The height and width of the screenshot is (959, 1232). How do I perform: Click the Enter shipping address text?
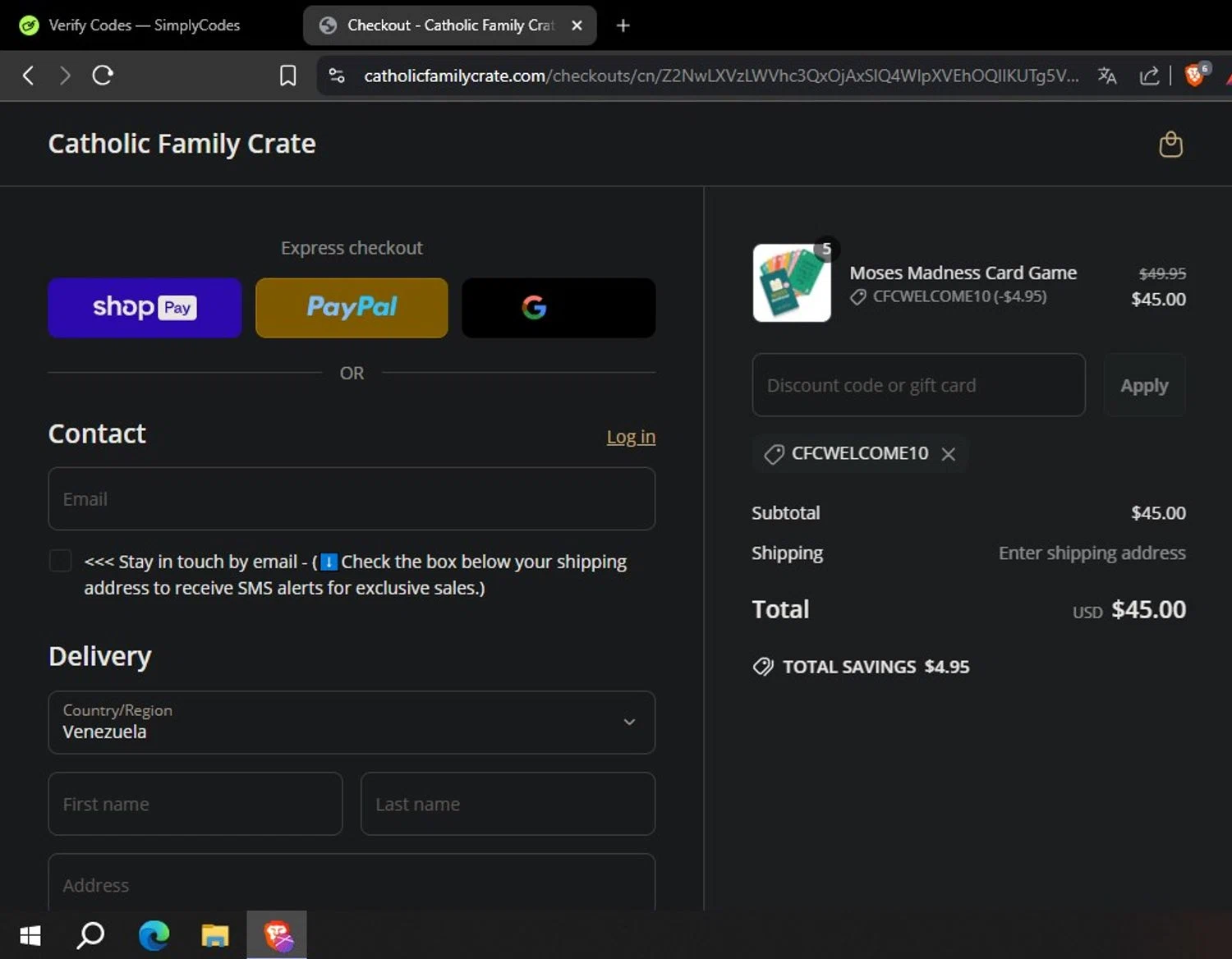[1092, 553]
